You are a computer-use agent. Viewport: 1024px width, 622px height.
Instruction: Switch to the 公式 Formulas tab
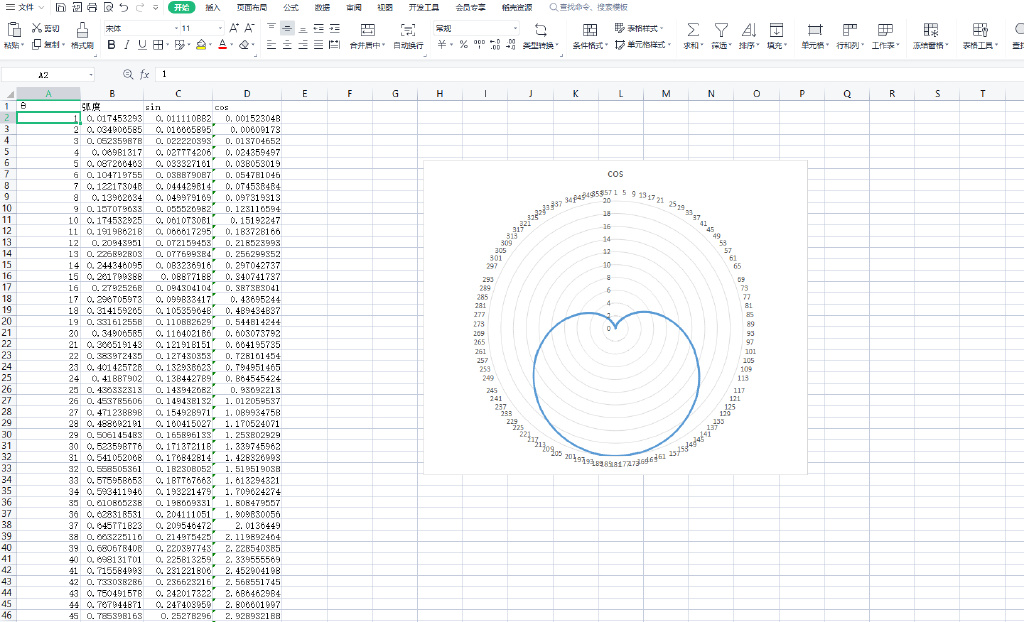point(291,8)
